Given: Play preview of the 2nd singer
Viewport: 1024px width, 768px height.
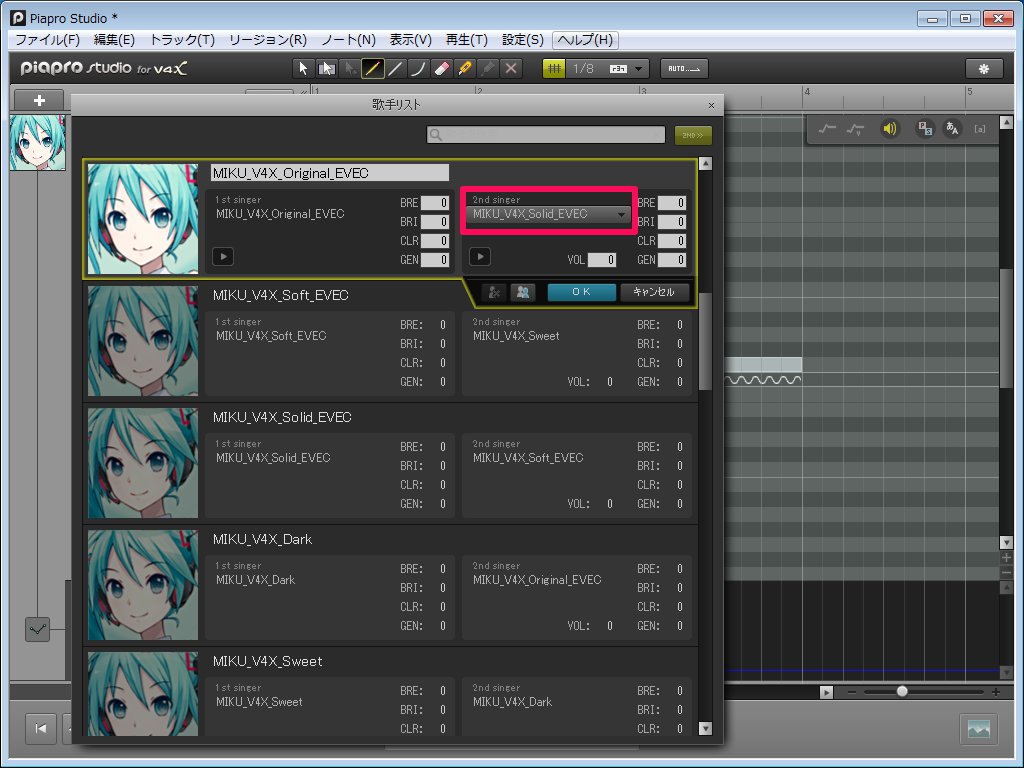Looking at the screenshot, I should coord(480,257).
